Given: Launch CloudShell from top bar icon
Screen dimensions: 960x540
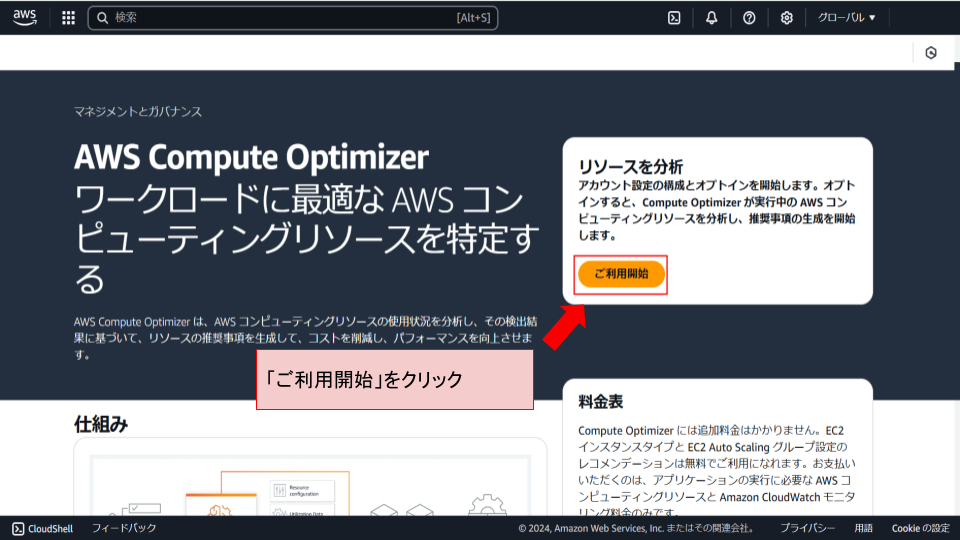Looking at the screenshot, I should click(674, 18).
